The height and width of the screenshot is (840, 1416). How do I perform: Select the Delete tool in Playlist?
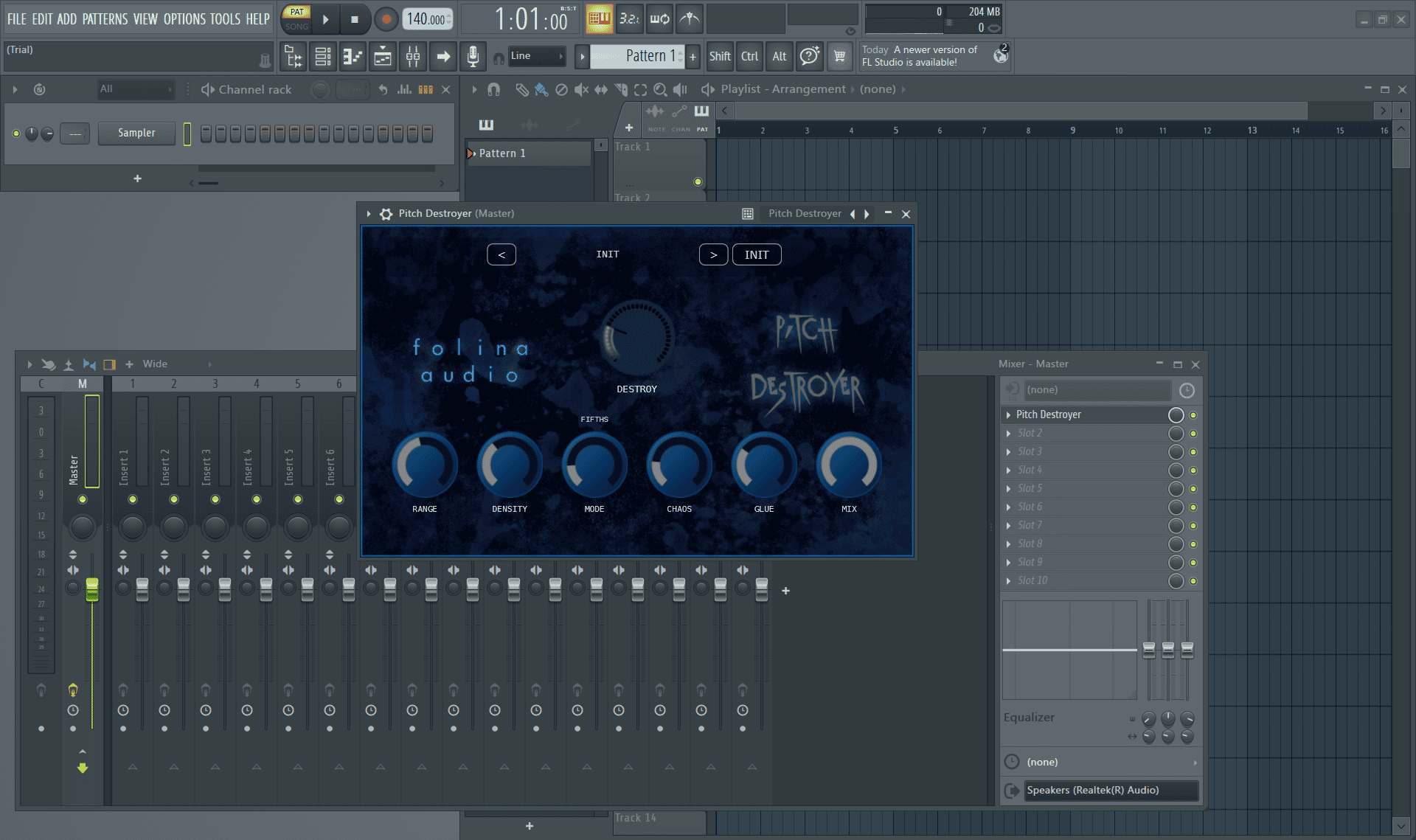coord(561,89)
